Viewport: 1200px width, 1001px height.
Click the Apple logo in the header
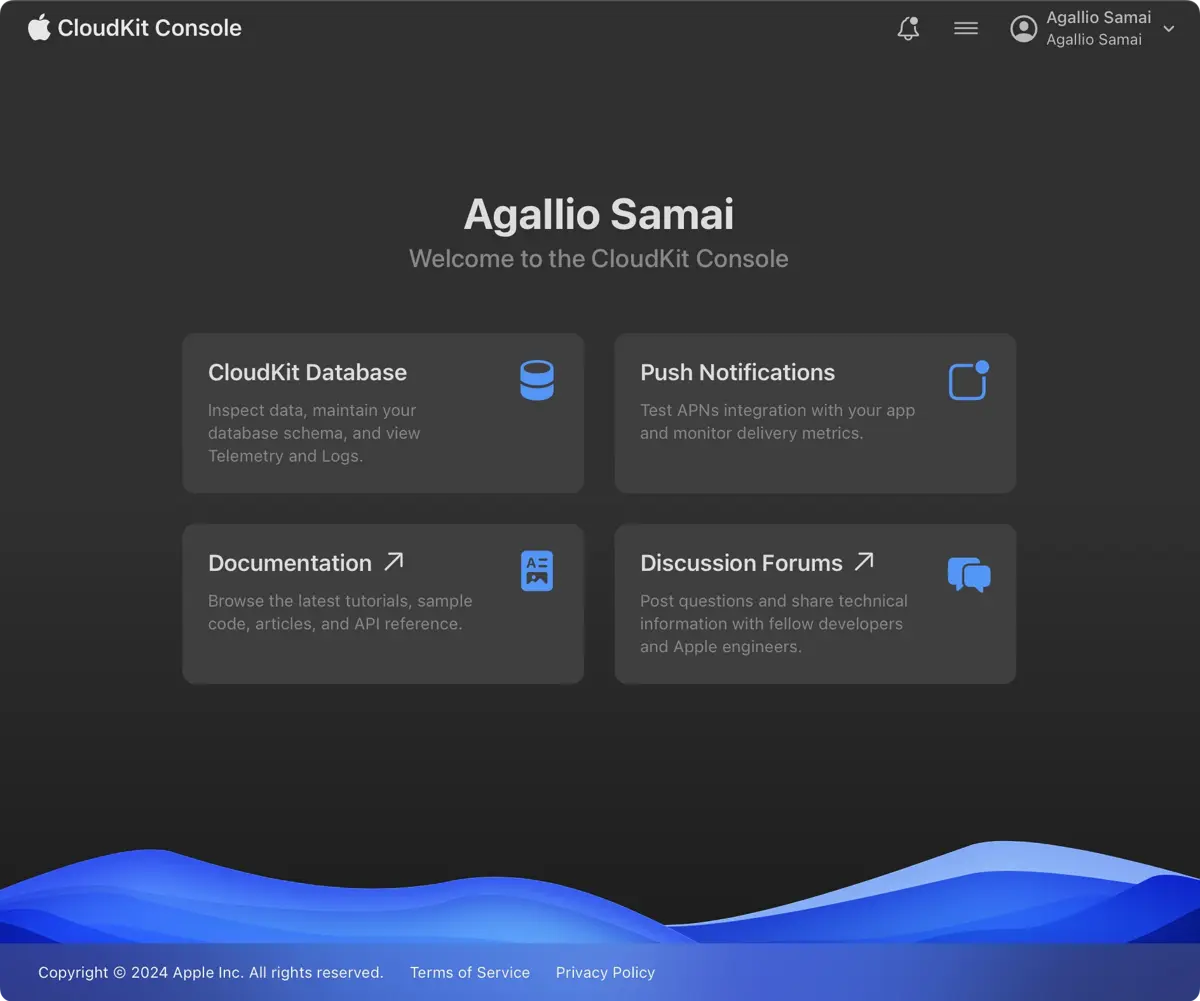click(x=39, y=27)
